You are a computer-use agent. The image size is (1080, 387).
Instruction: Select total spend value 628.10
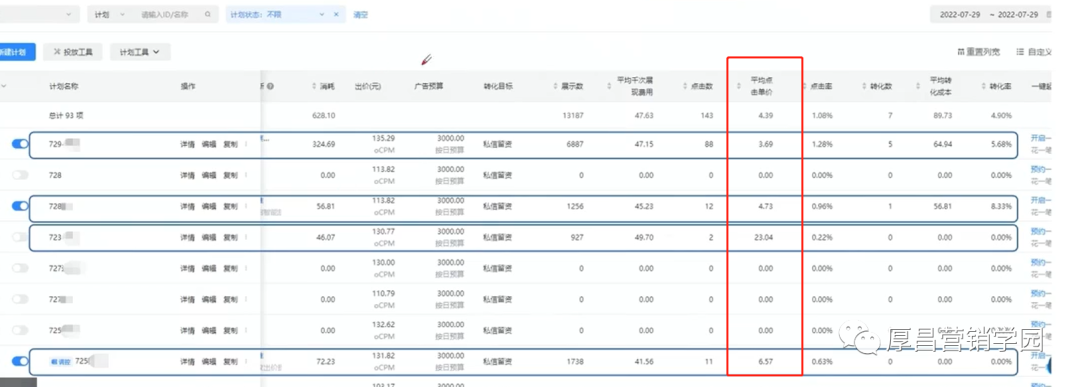[324, 116]
